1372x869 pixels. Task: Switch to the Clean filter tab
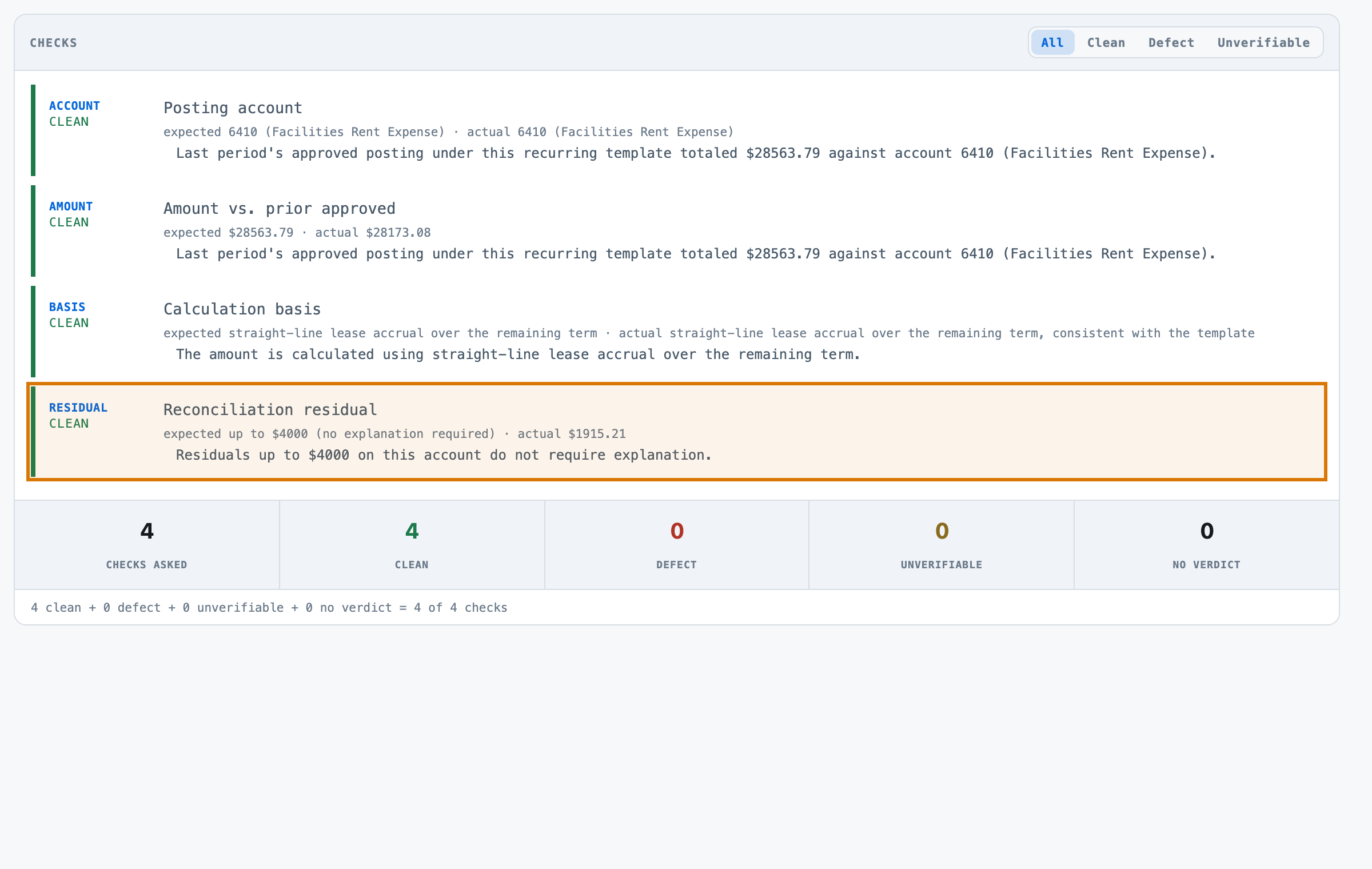click(1106, 42)
